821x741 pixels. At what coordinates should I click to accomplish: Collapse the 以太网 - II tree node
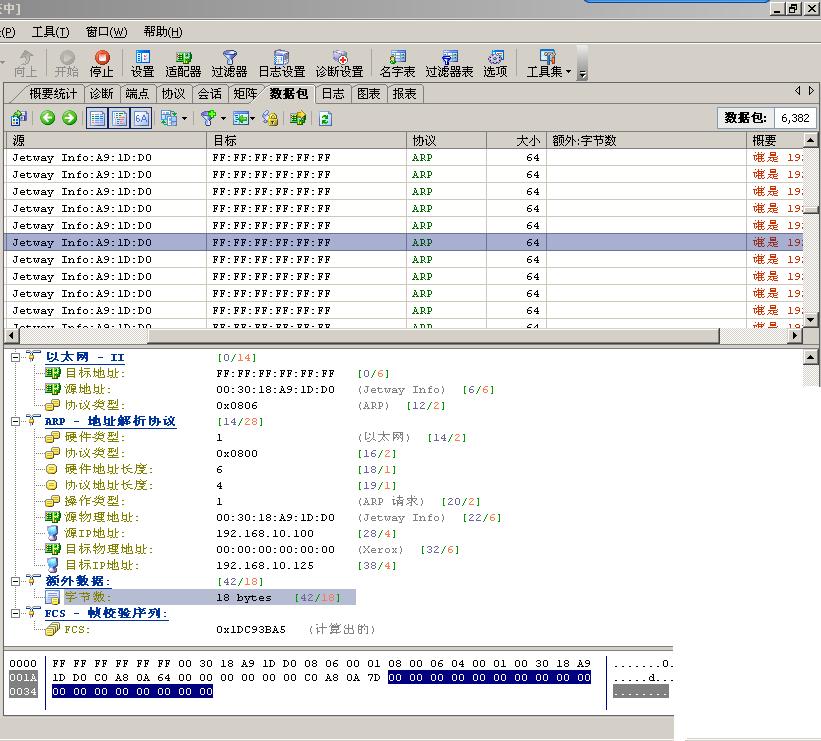[x=16, y=357]
